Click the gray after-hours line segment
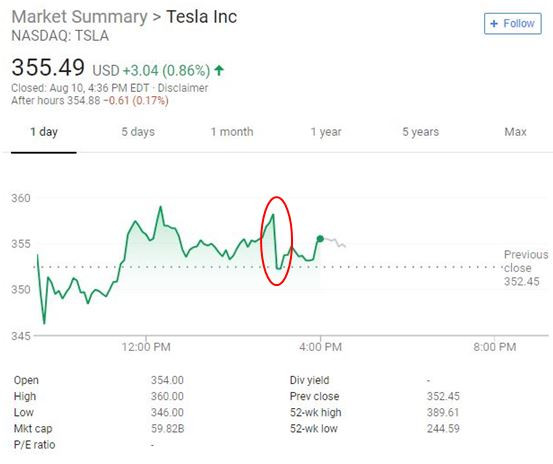 pyautogui.click(x=335, y=242)
